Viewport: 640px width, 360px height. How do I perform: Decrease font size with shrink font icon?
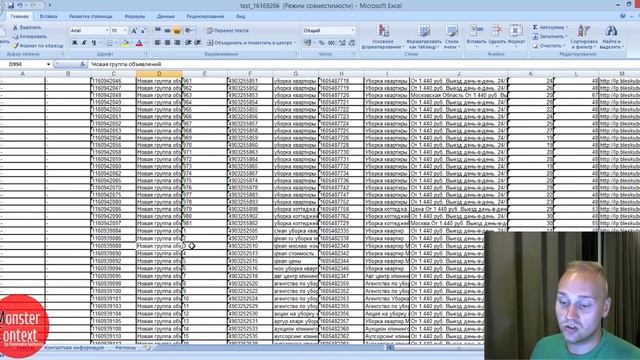[x=143, y=31]
